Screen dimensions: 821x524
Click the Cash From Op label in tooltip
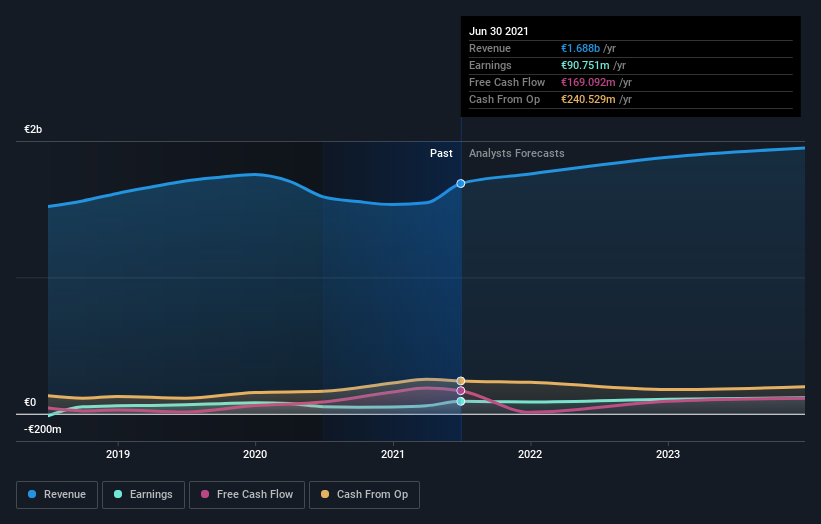pyautogui.click(x=504, y=99)
